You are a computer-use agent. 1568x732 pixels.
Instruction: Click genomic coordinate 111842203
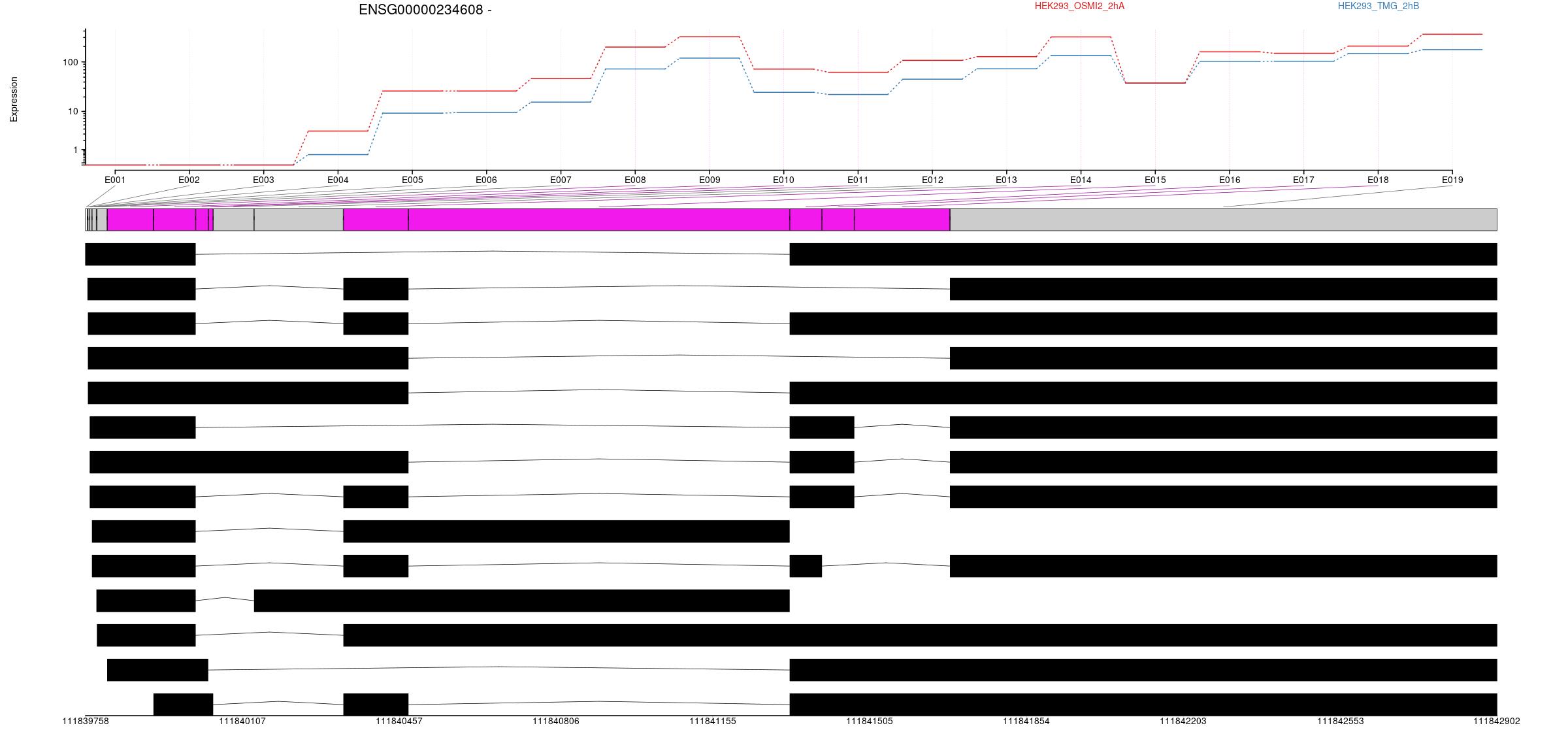point(1183,722)
